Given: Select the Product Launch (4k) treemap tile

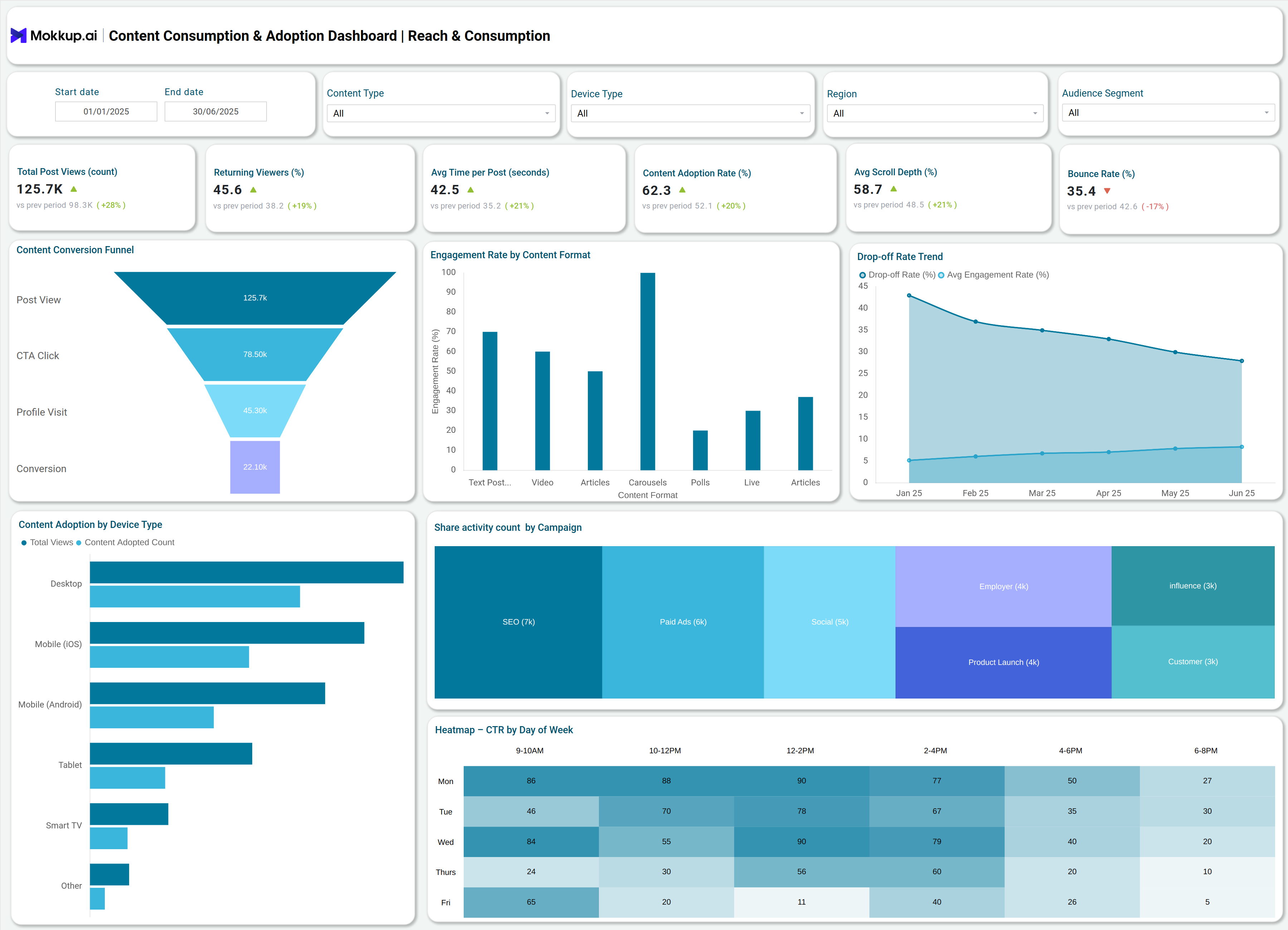Looking at the screenshot, I should coord(1003,662).
